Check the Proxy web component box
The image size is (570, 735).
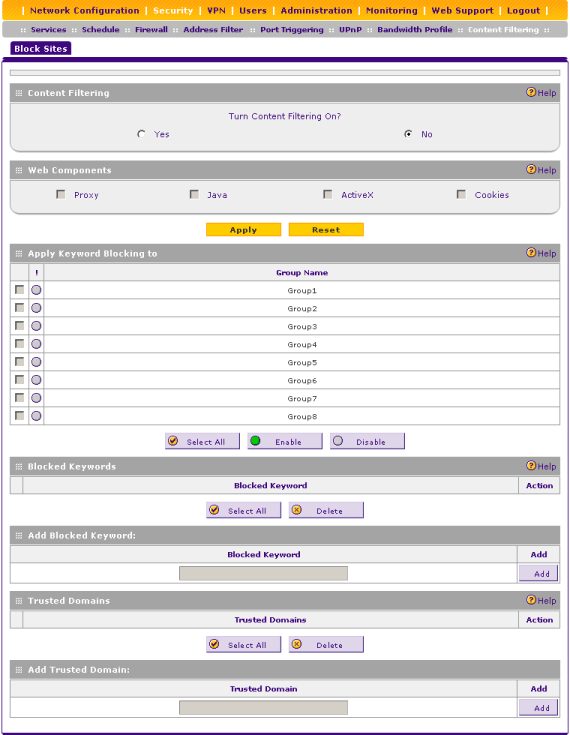click(x=60, y=194)
